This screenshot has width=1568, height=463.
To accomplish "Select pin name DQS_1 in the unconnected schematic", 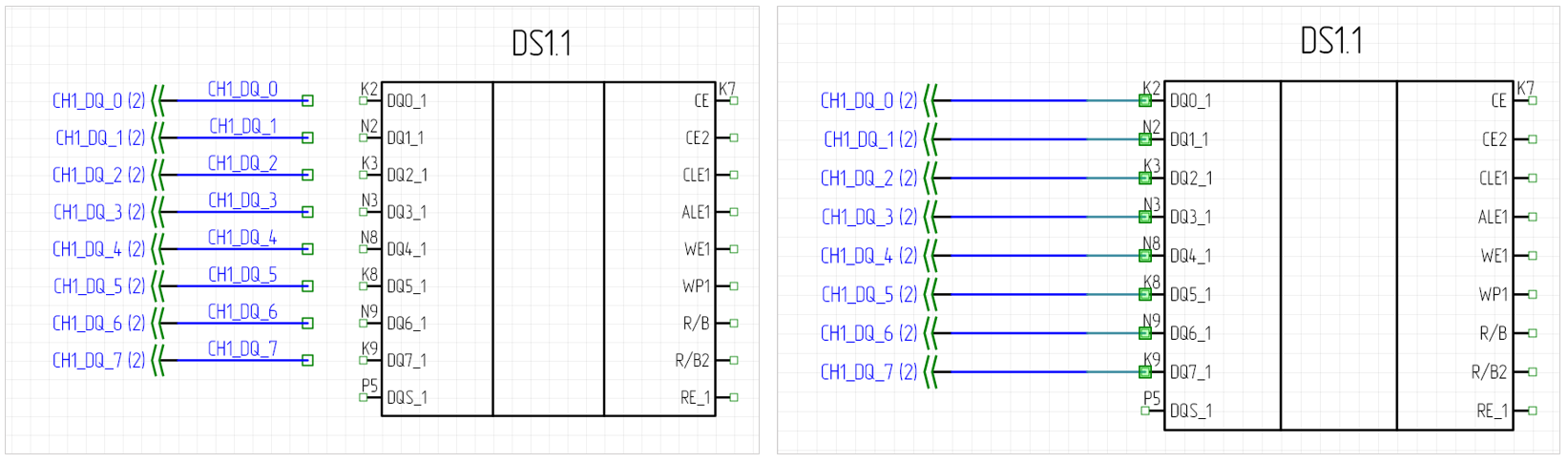I will point(407,397).
